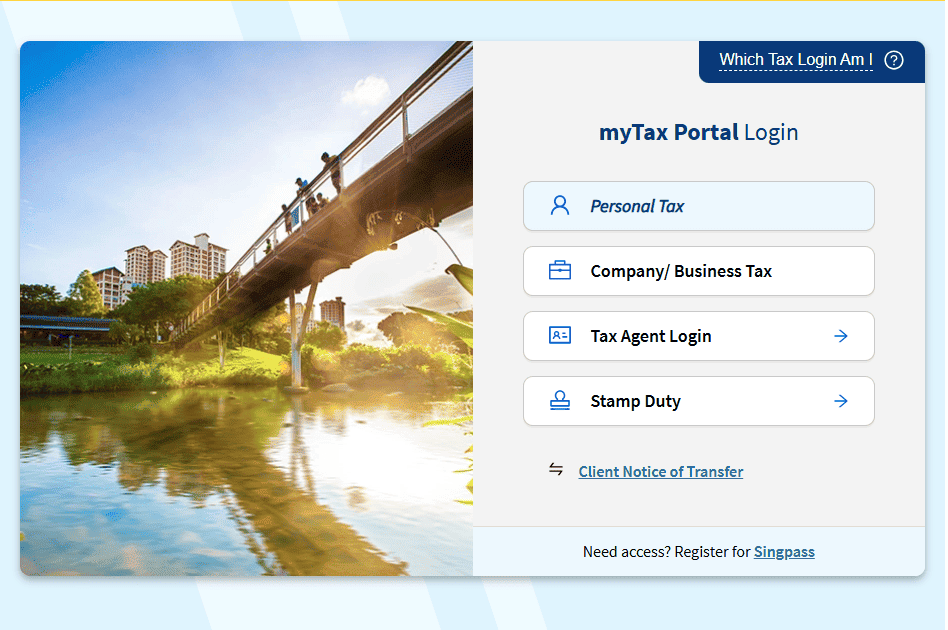Click the 'Need access? Register for' text
The height and width of the screenshot is (630, 948).
666,552
